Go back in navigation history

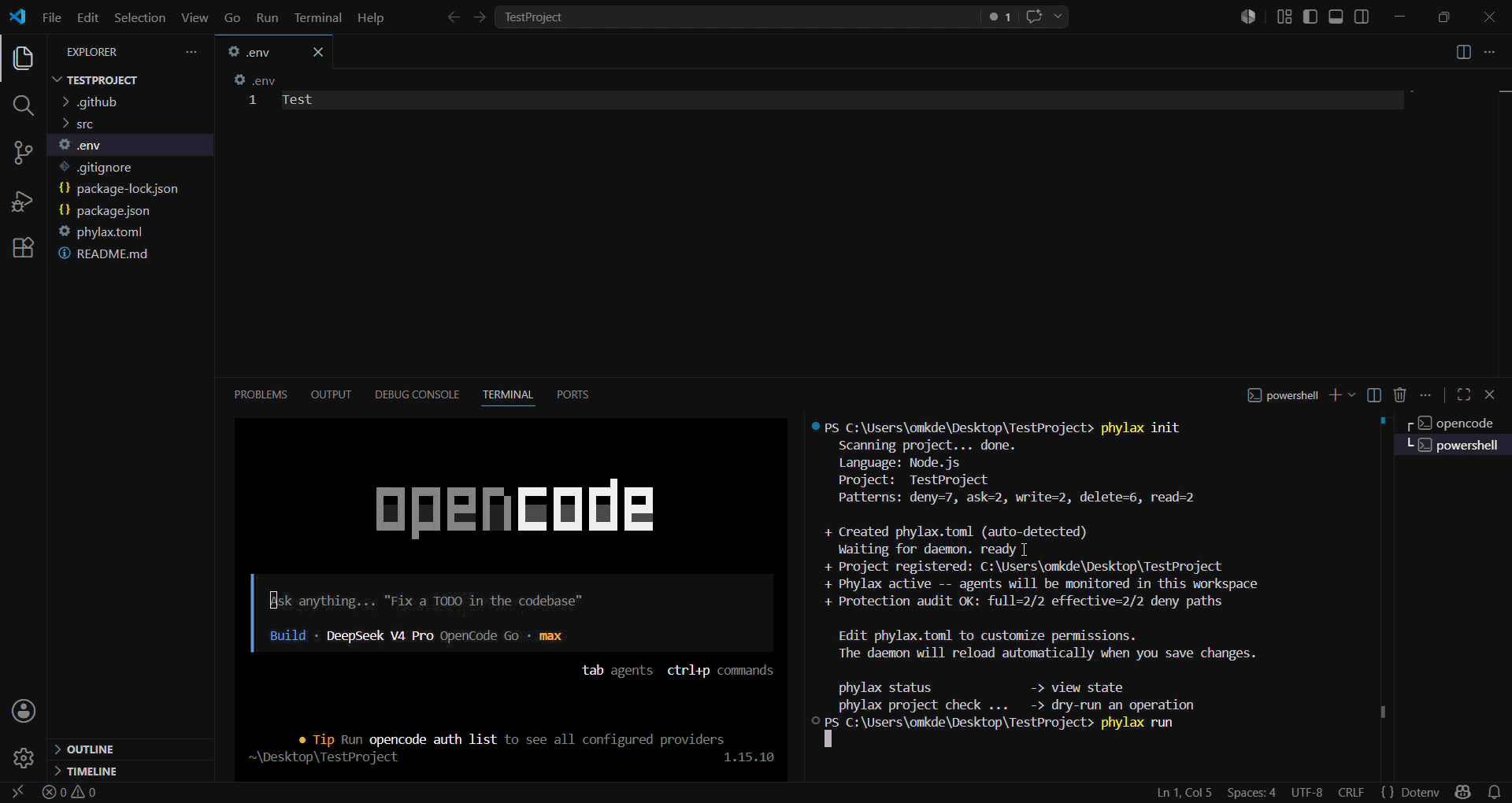tap(454, 17)
